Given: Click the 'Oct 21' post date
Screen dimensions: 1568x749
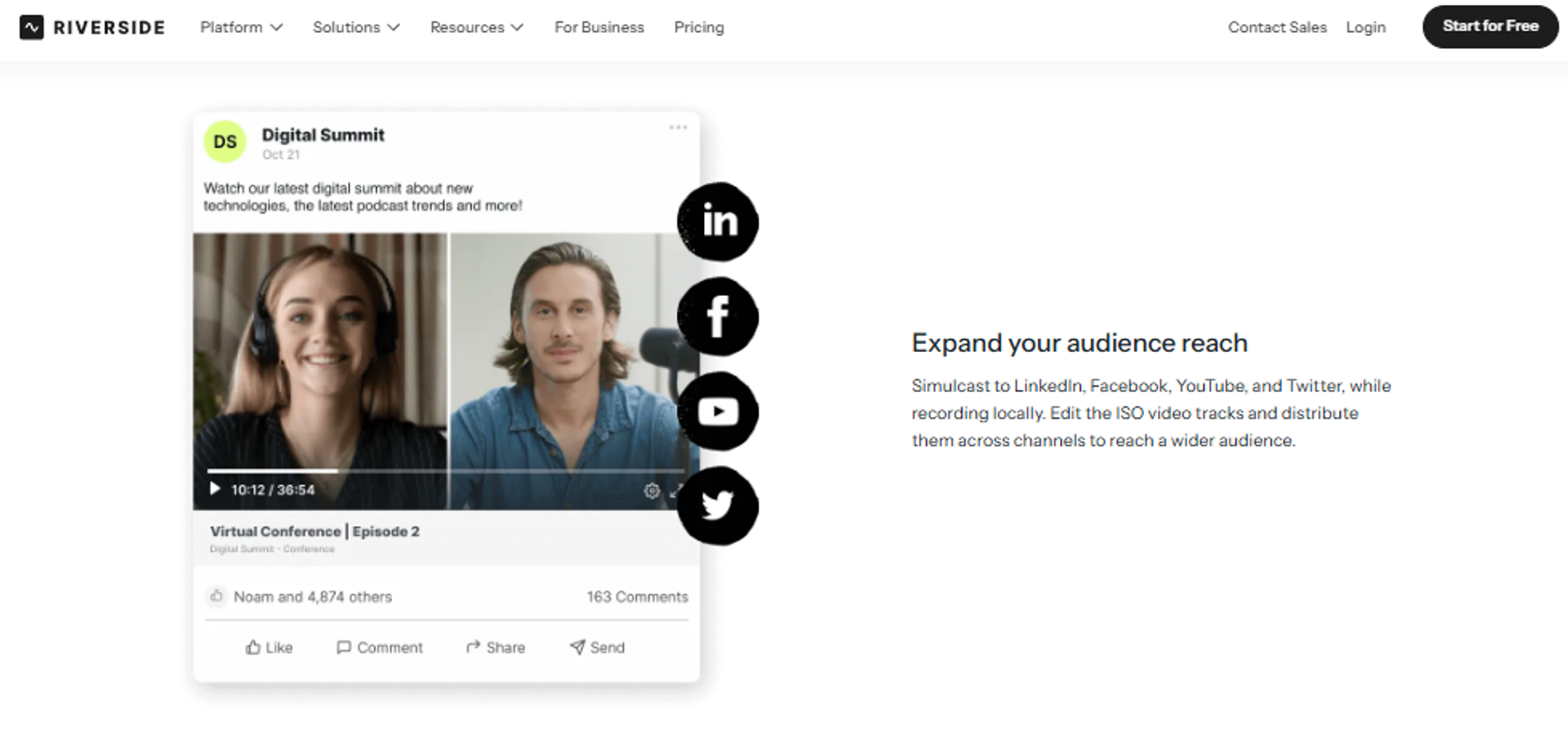Looking at the screenshot, I should (x=281, y=154).
